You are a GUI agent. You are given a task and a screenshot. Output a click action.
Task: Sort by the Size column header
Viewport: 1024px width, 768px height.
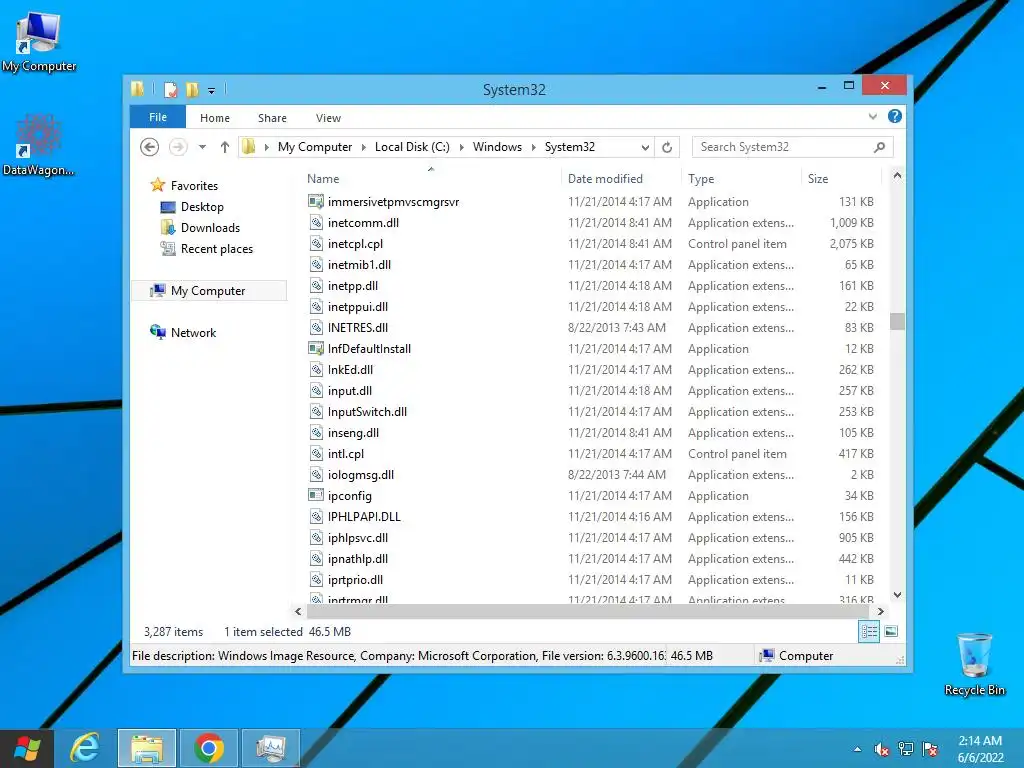(841, 178)
